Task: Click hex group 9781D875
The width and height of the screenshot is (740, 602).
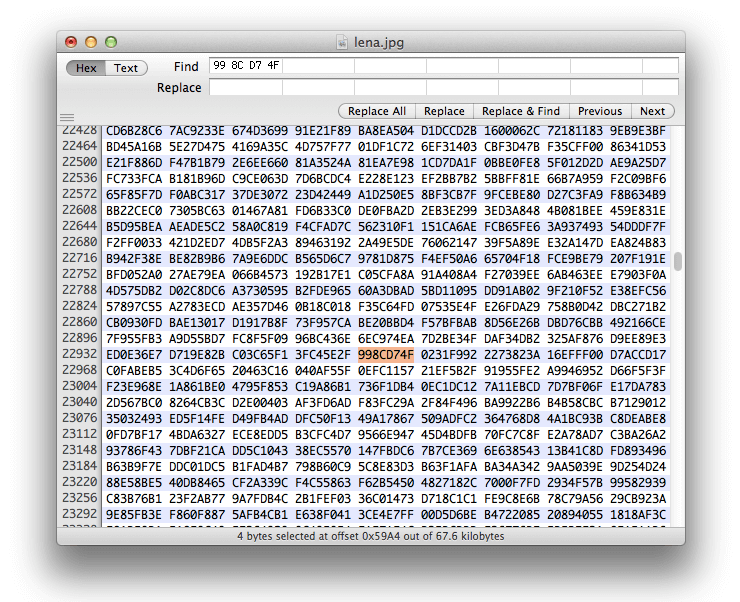Action: click(386, 259)
